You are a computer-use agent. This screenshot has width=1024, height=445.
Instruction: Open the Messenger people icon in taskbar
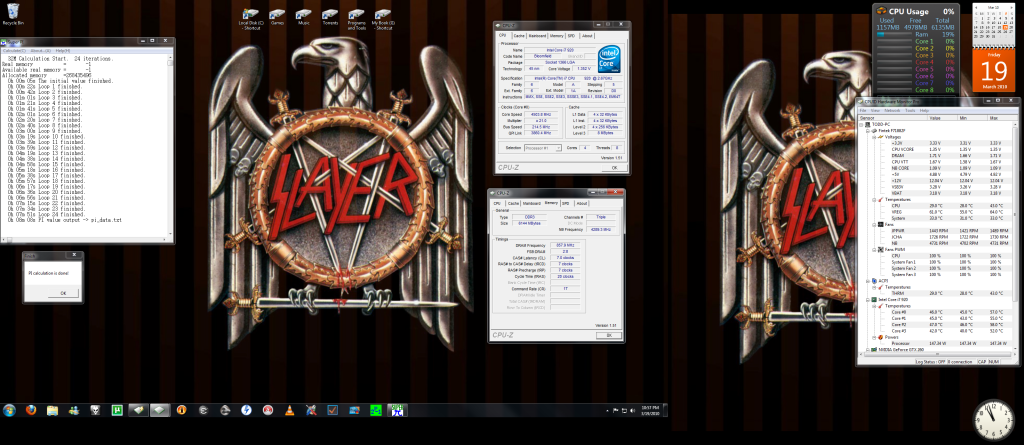(x=74, y=410)
